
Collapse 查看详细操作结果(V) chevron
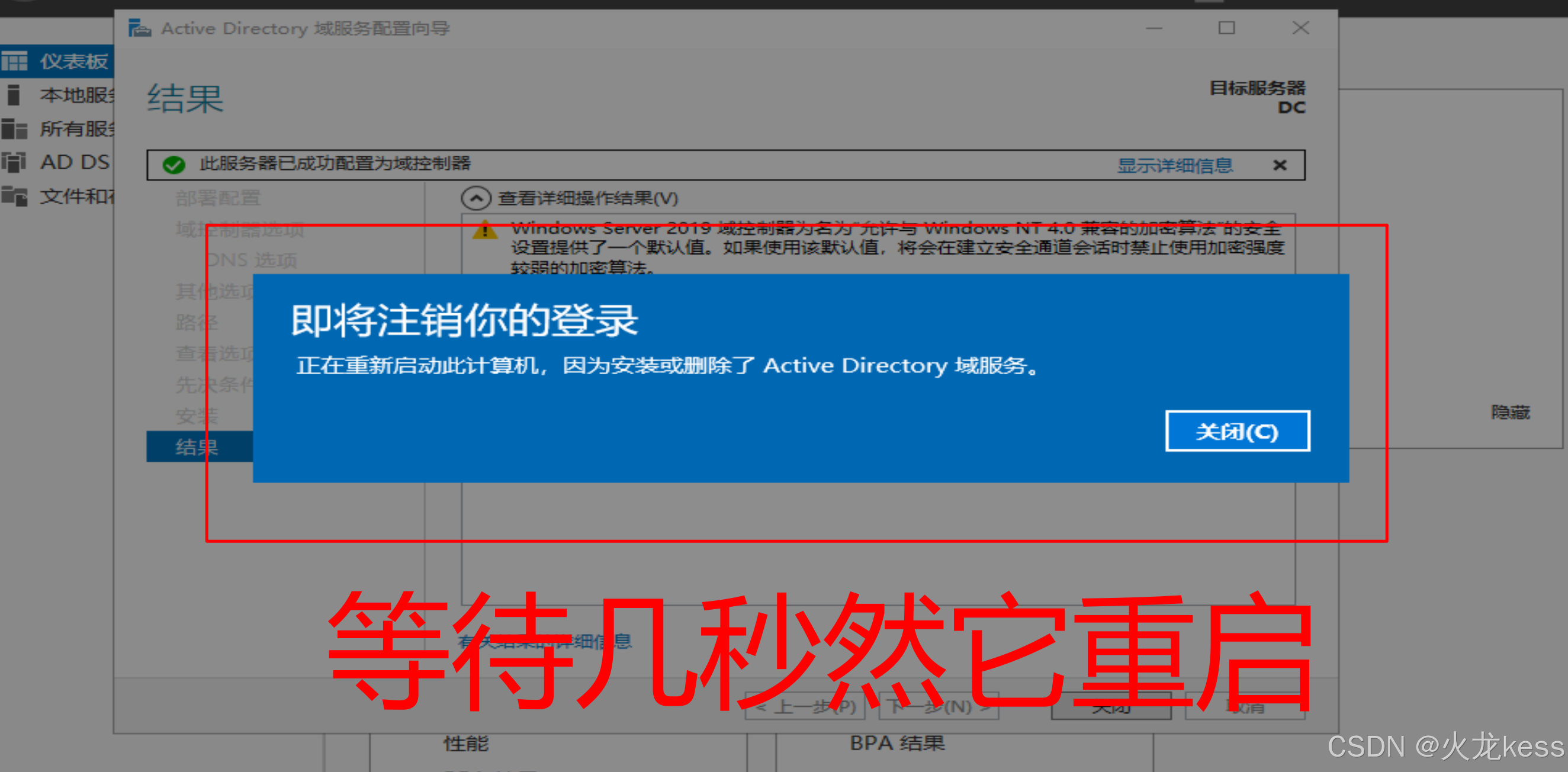click(x=475, y=198)
